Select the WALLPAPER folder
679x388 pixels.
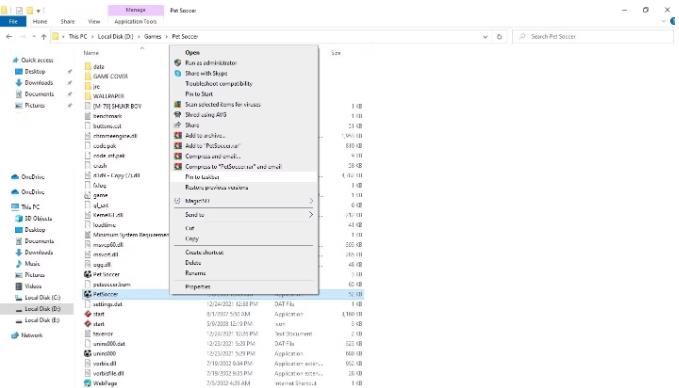point(108,96)
